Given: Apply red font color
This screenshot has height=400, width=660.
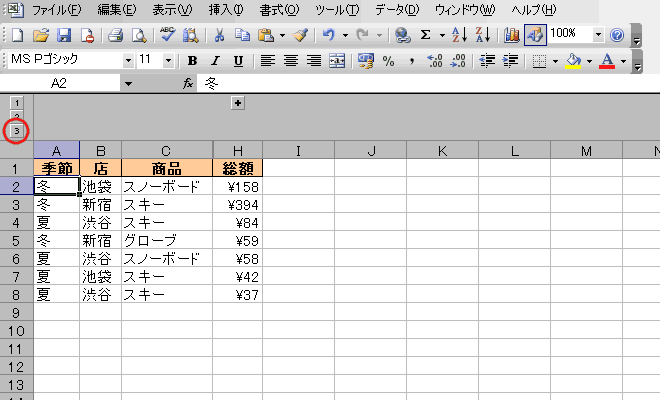Looking at the screenshot, I should click(x=607, y=61).
